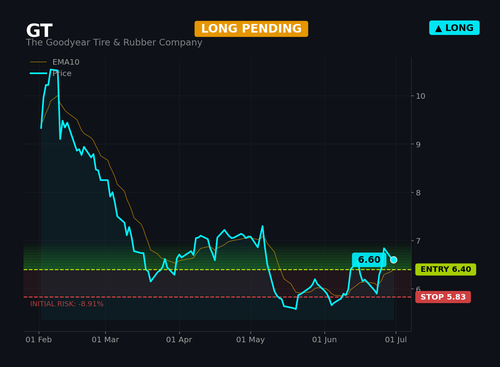Click the LONG PENDING status badge
The width and height of the screenshot is (500, 367).
click(x=251, y=29)
